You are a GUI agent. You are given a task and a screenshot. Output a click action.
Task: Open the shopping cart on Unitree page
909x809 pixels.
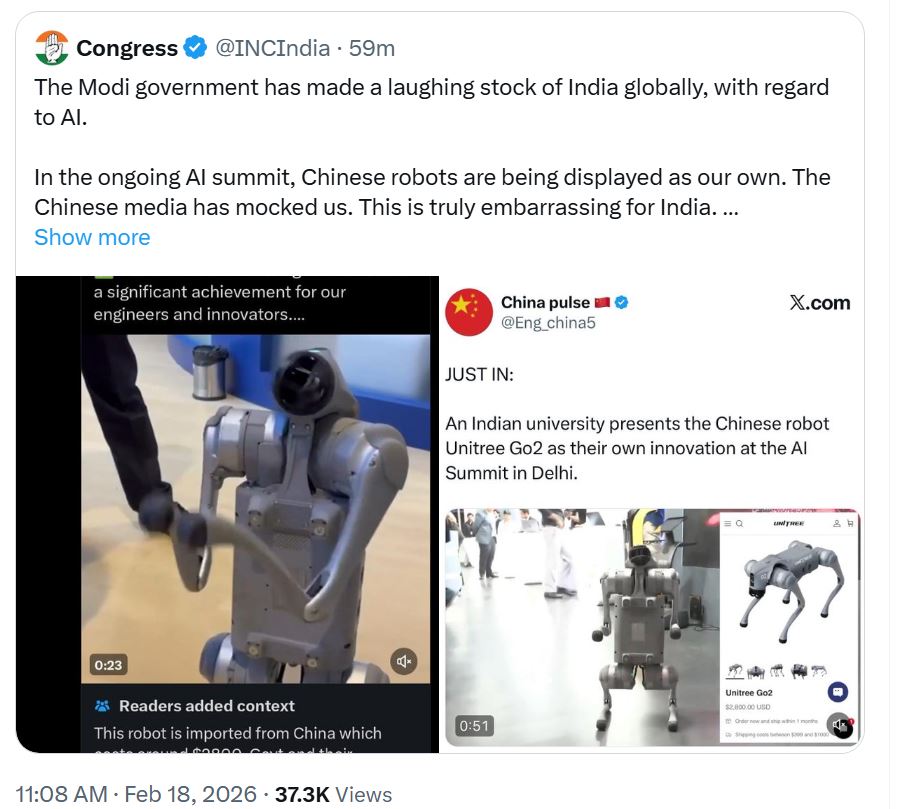(x=850, y=523)
